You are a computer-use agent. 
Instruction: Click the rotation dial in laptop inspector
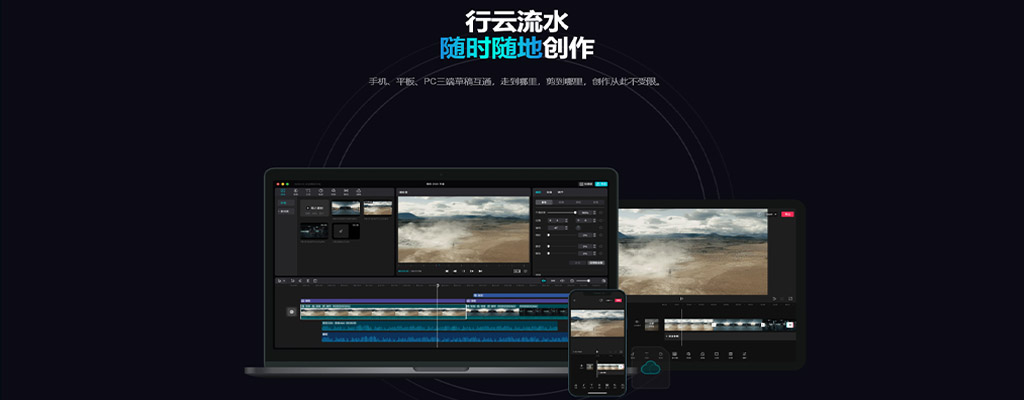tap(579, 227)
